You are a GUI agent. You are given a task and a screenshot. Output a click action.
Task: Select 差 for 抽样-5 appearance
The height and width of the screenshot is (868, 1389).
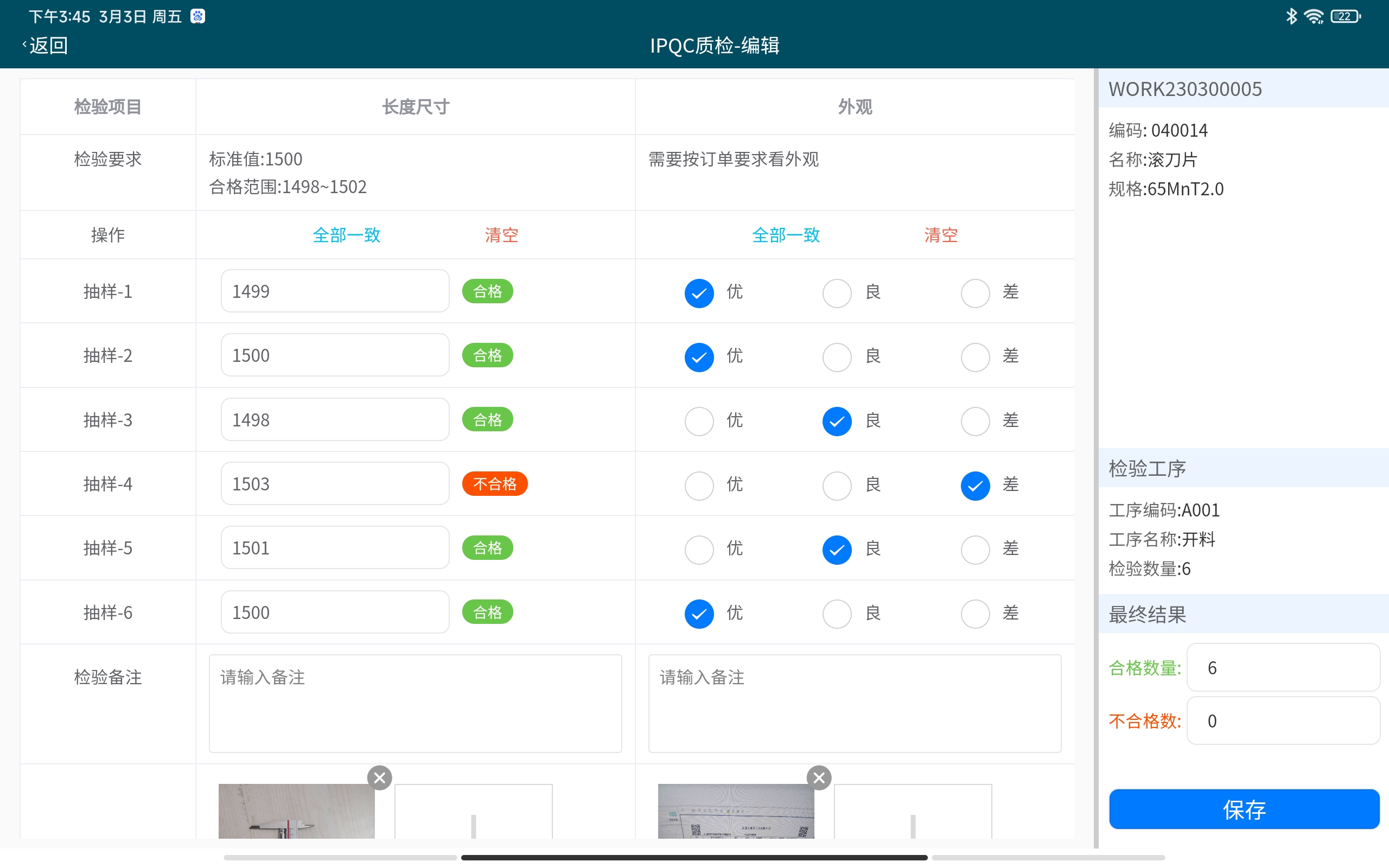click(x=975, y=550)
